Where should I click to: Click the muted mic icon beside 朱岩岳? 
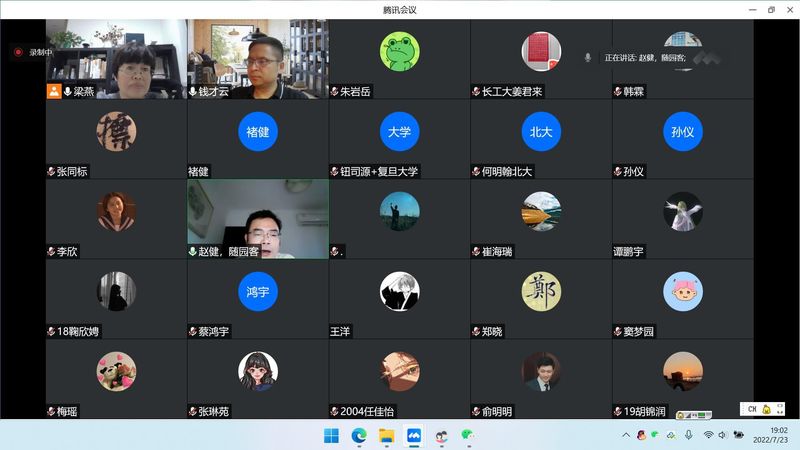[x=335, y=91]
